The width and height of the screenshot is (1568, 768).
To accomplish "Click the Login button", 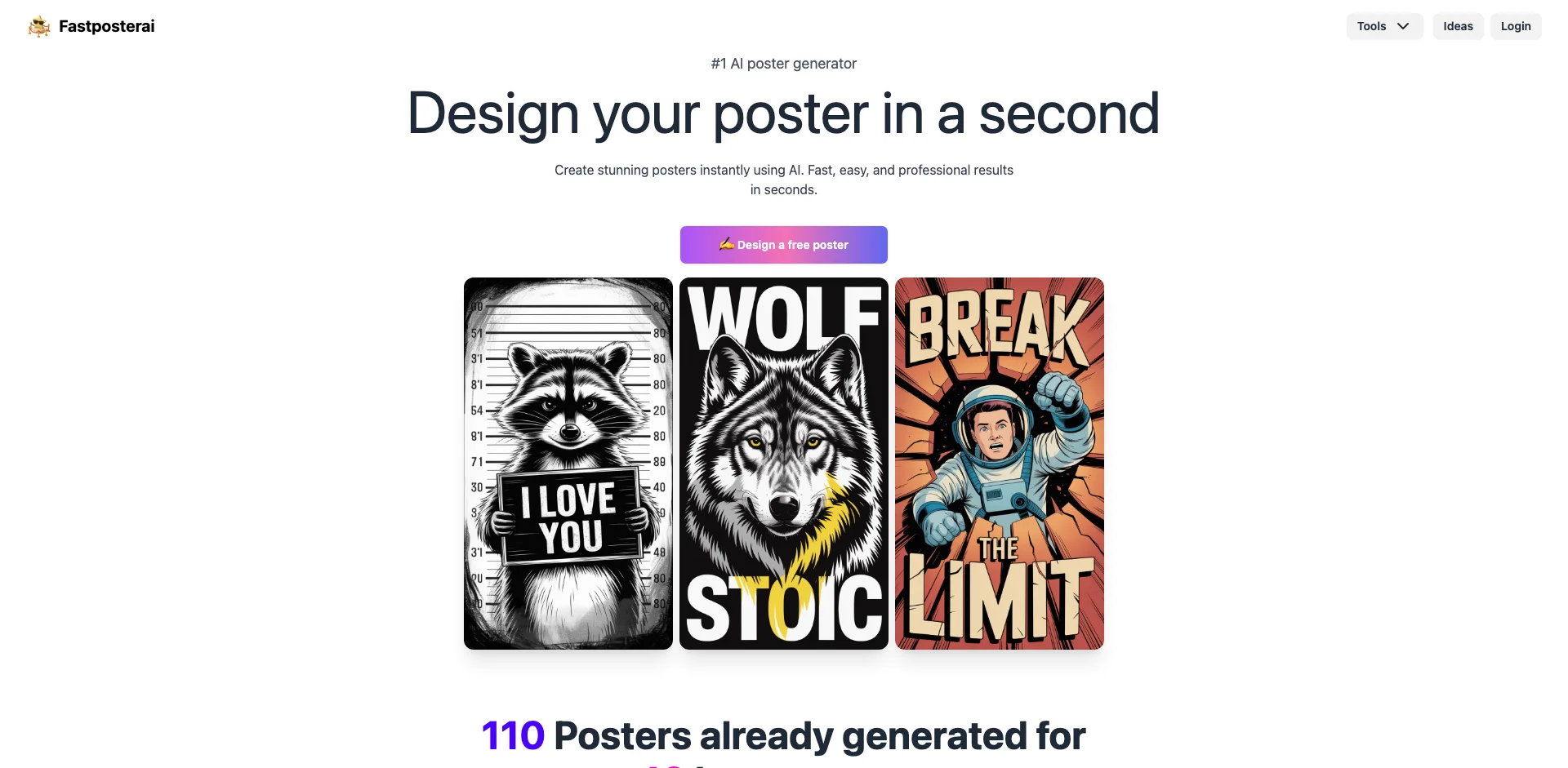I will tap(1516, 26).
